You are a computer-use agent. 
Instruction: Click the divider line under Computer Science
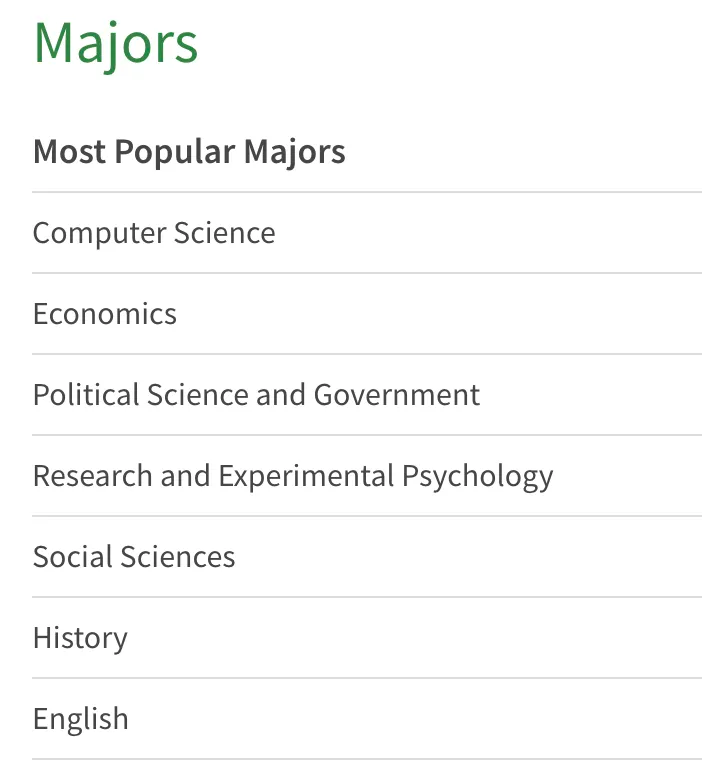(x=367, y=273)
